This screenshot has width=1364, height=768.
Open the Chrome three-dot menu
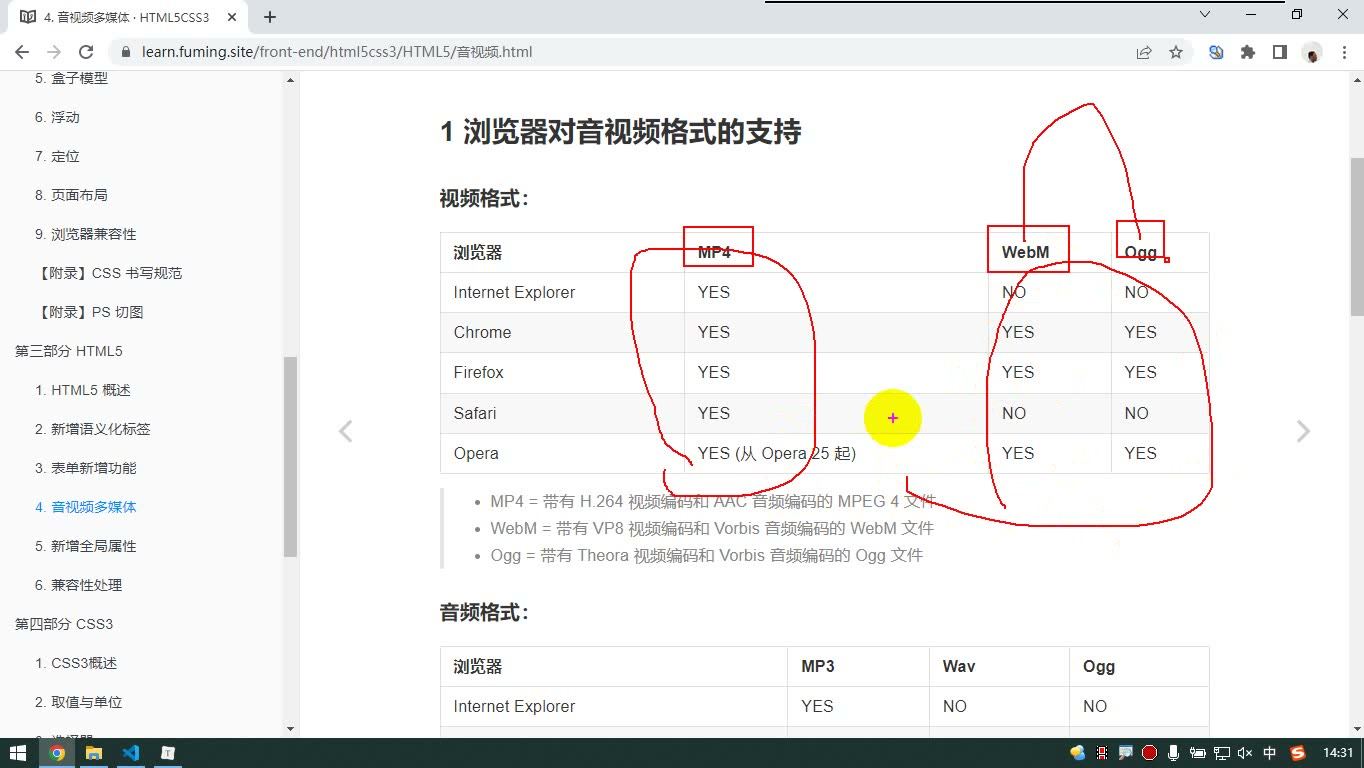coord(1344,52)
